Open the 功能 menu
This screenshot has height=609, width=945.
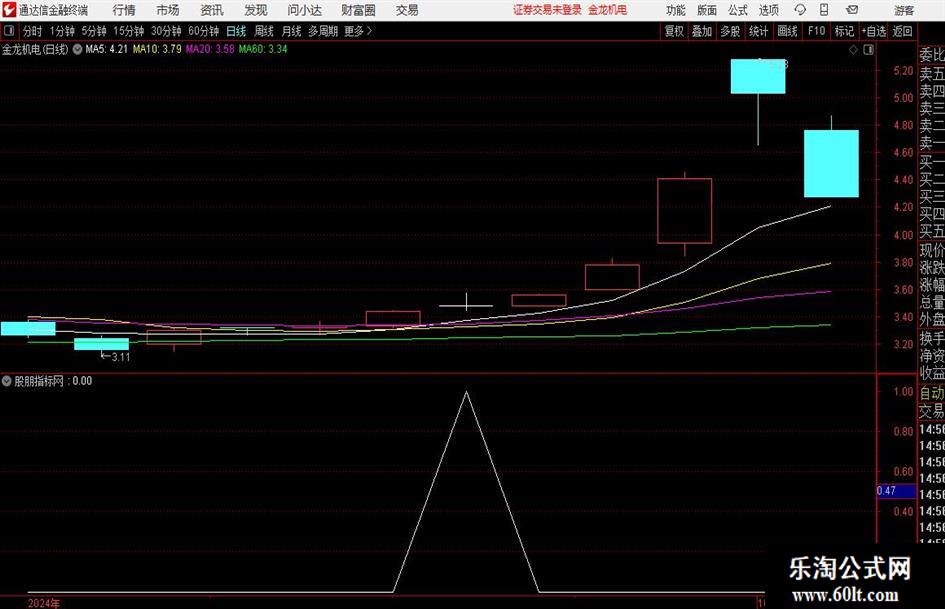tap(676, 10)
